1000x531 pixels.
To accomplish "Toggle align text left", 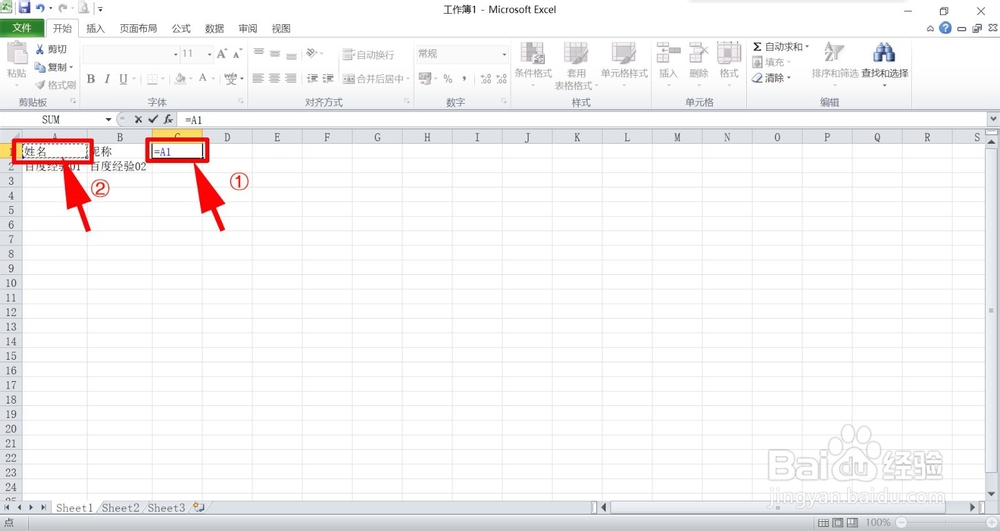I will (258, 78).
